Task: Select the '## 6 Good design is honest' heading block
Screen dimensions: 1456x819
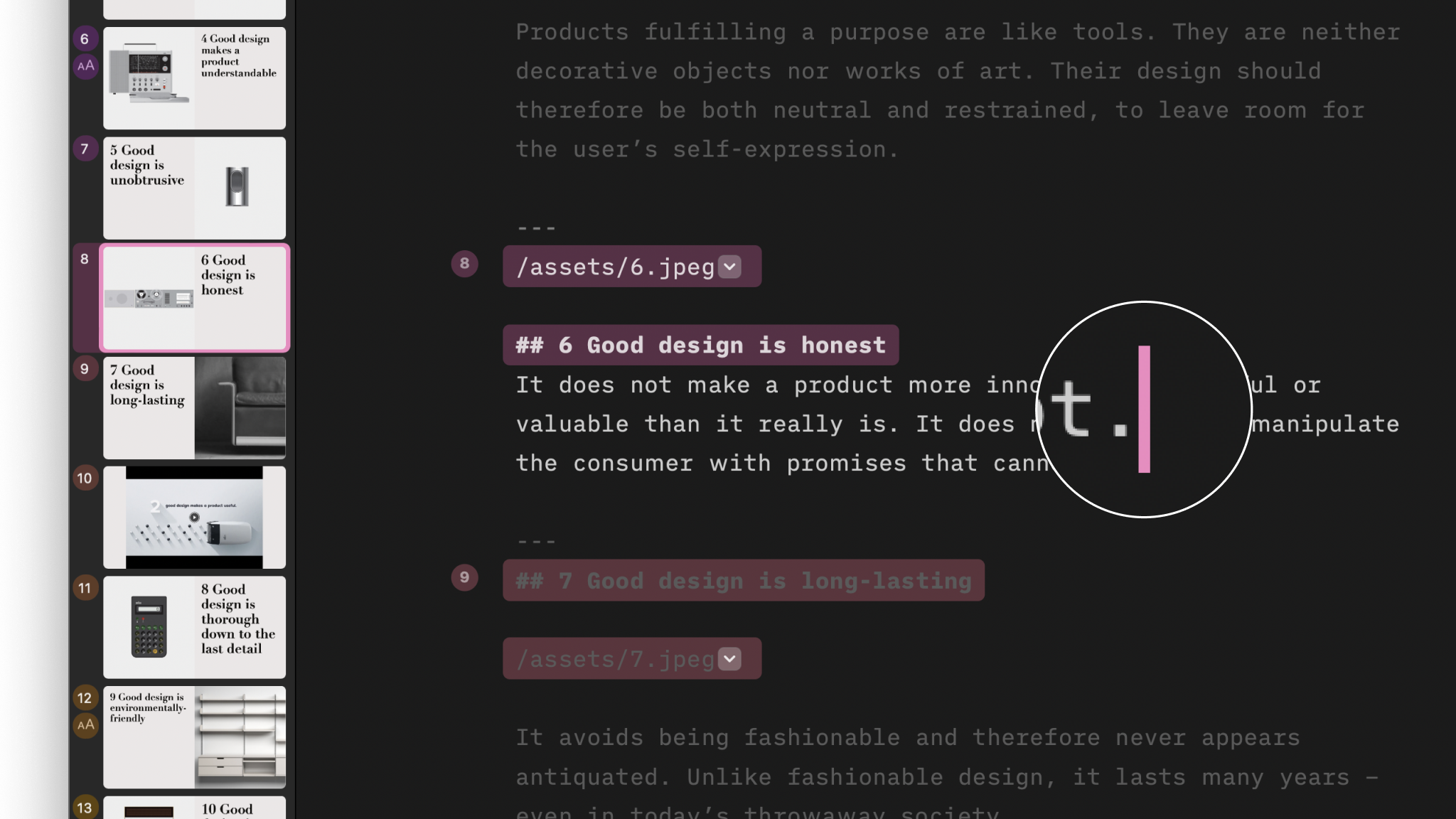Action: 700,345
